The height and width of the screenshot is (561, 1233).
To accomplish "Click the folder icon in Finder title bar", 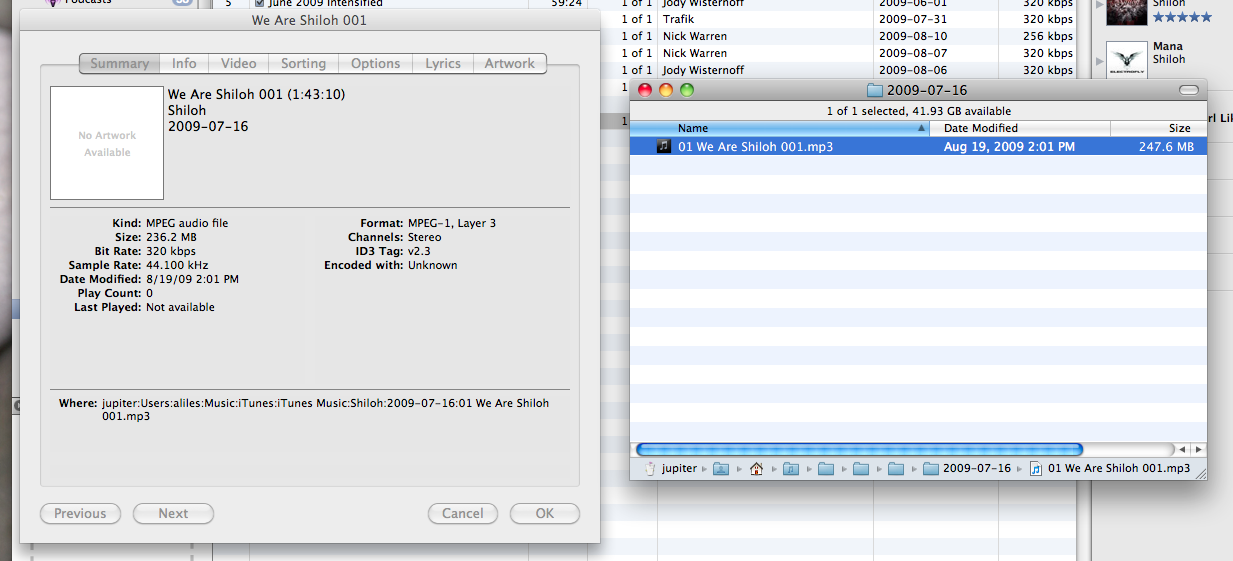I will [x=875, y=90].
